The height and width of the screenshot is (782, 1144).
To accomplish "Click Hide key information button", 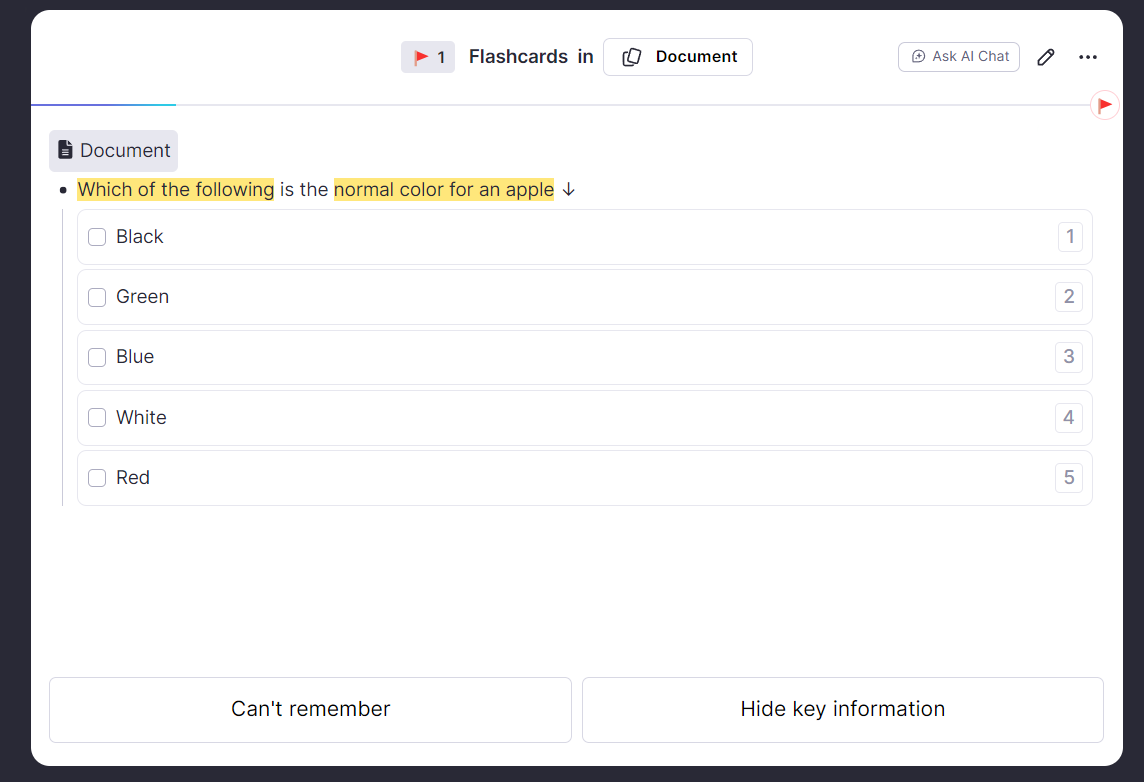I will pos(842,709).
